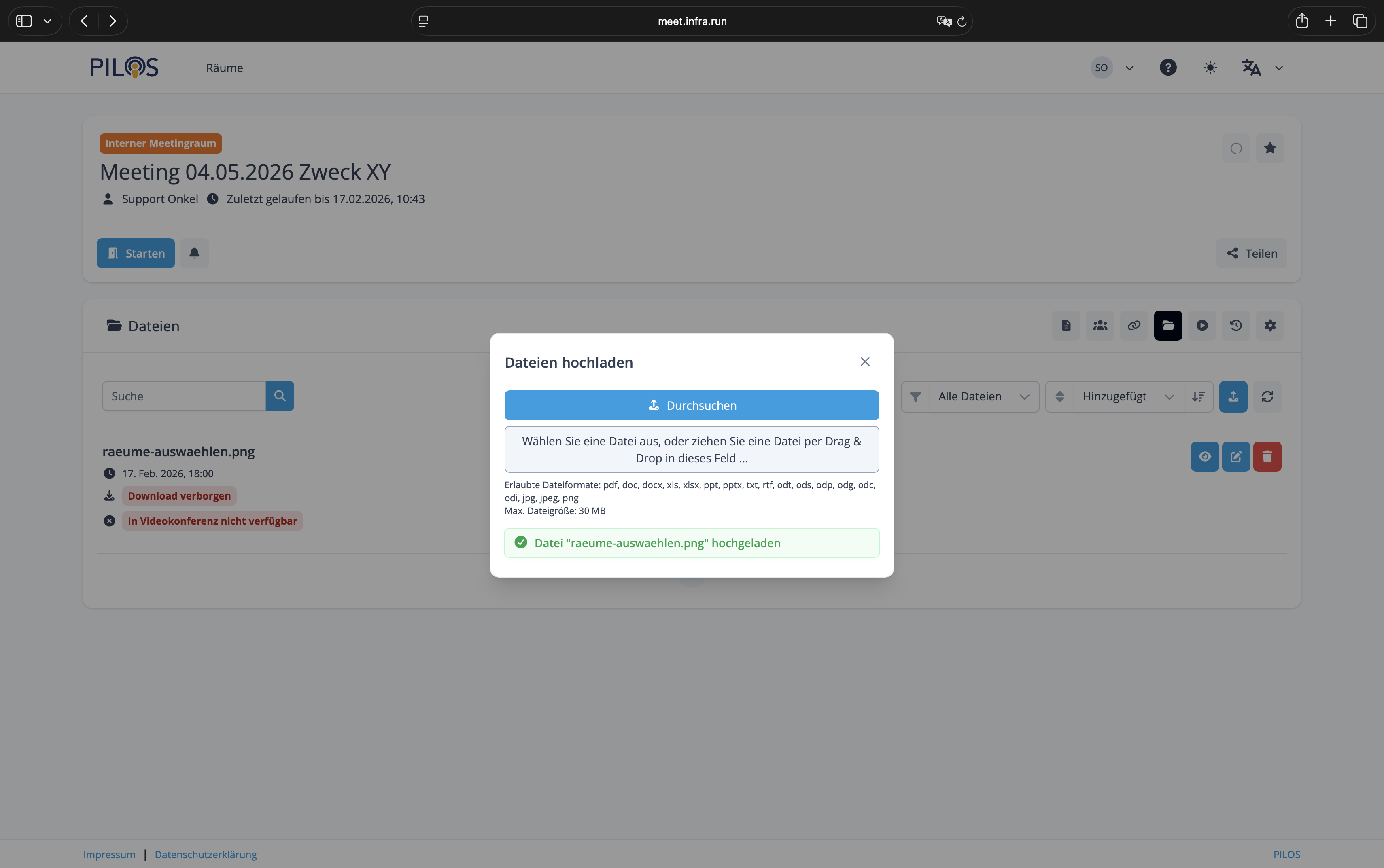
Task: Open the personalized links tab icon
Action: pyautogui.click(x=1134, y=326)
